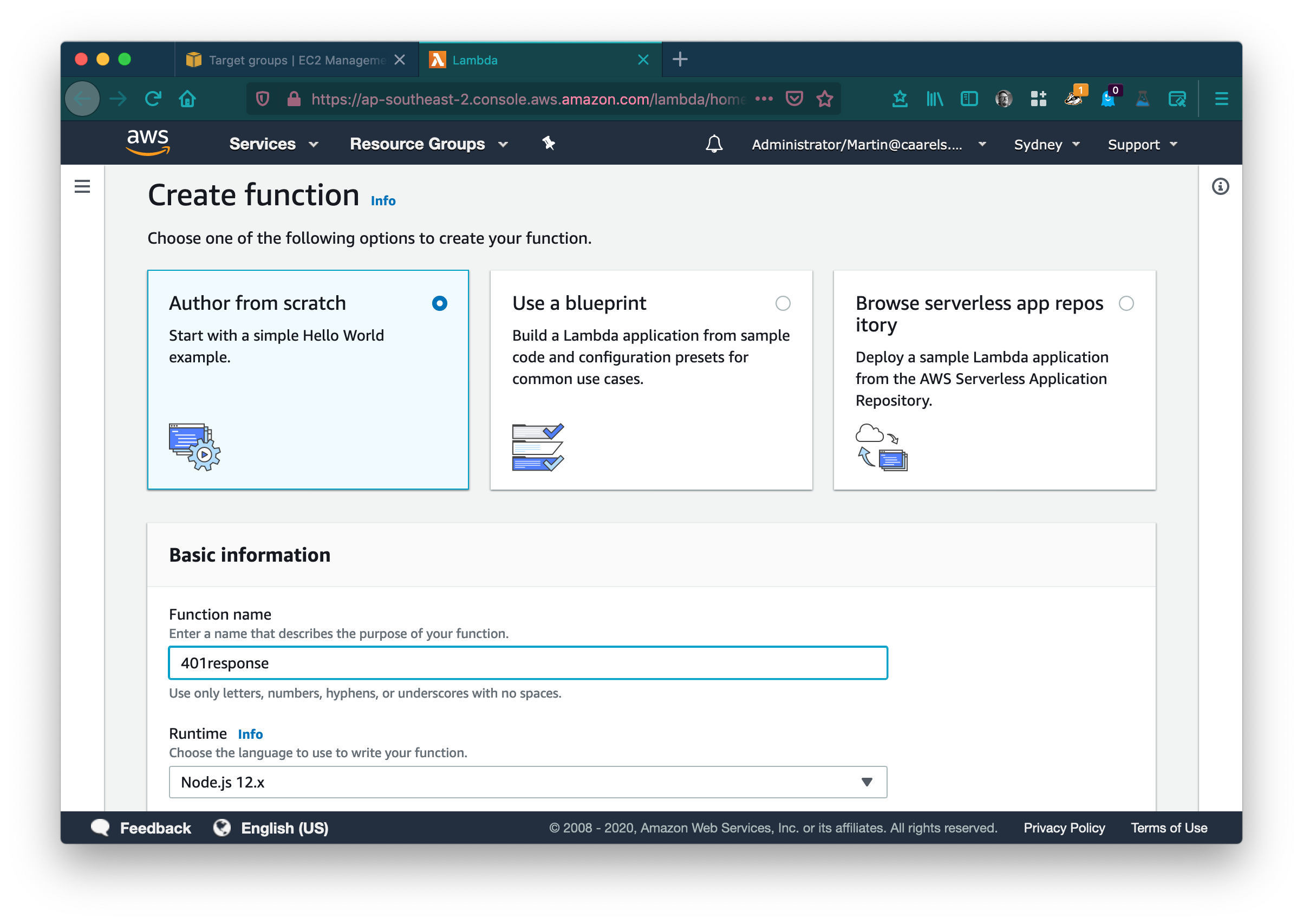
Task: Select Use a blueprint option
Action: 783,304
